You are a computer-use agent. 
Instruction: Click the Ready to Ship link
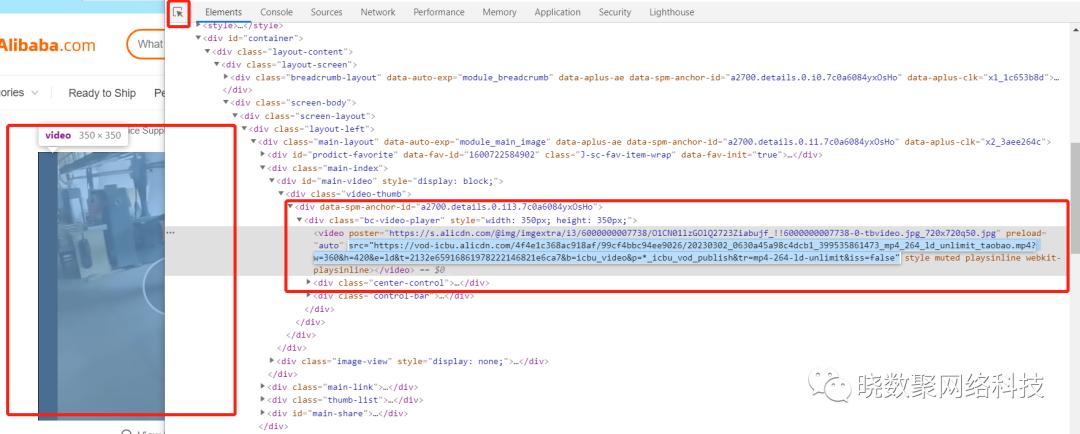[x=102, y=93]
